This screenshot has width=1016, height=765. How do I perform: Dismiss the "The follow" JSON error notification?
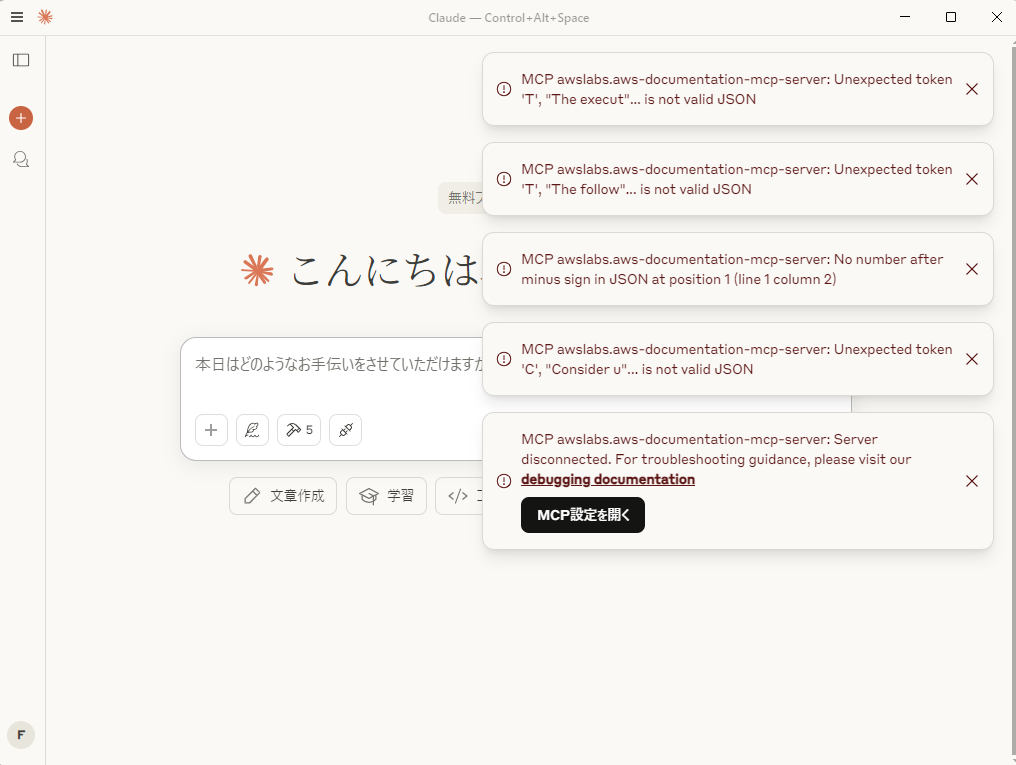coord(972,179)
